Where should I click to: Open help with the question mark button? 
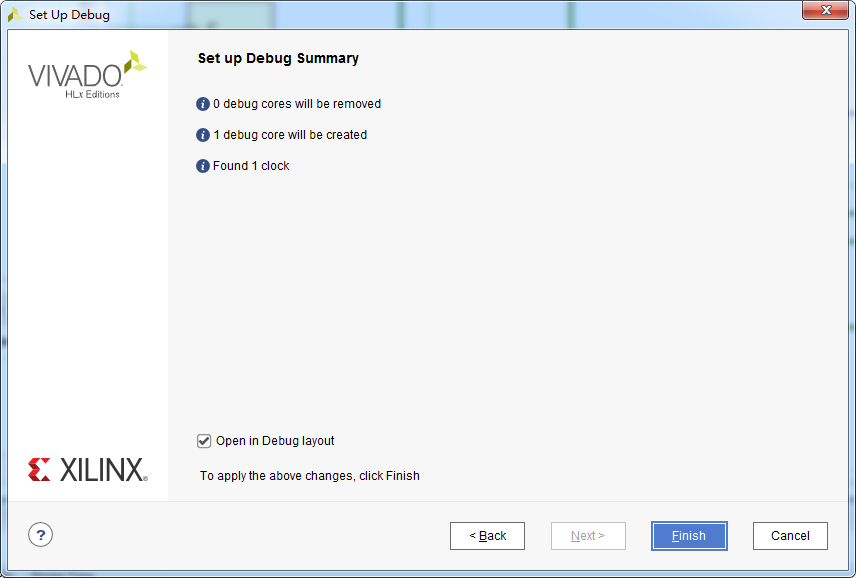point(41,535)
